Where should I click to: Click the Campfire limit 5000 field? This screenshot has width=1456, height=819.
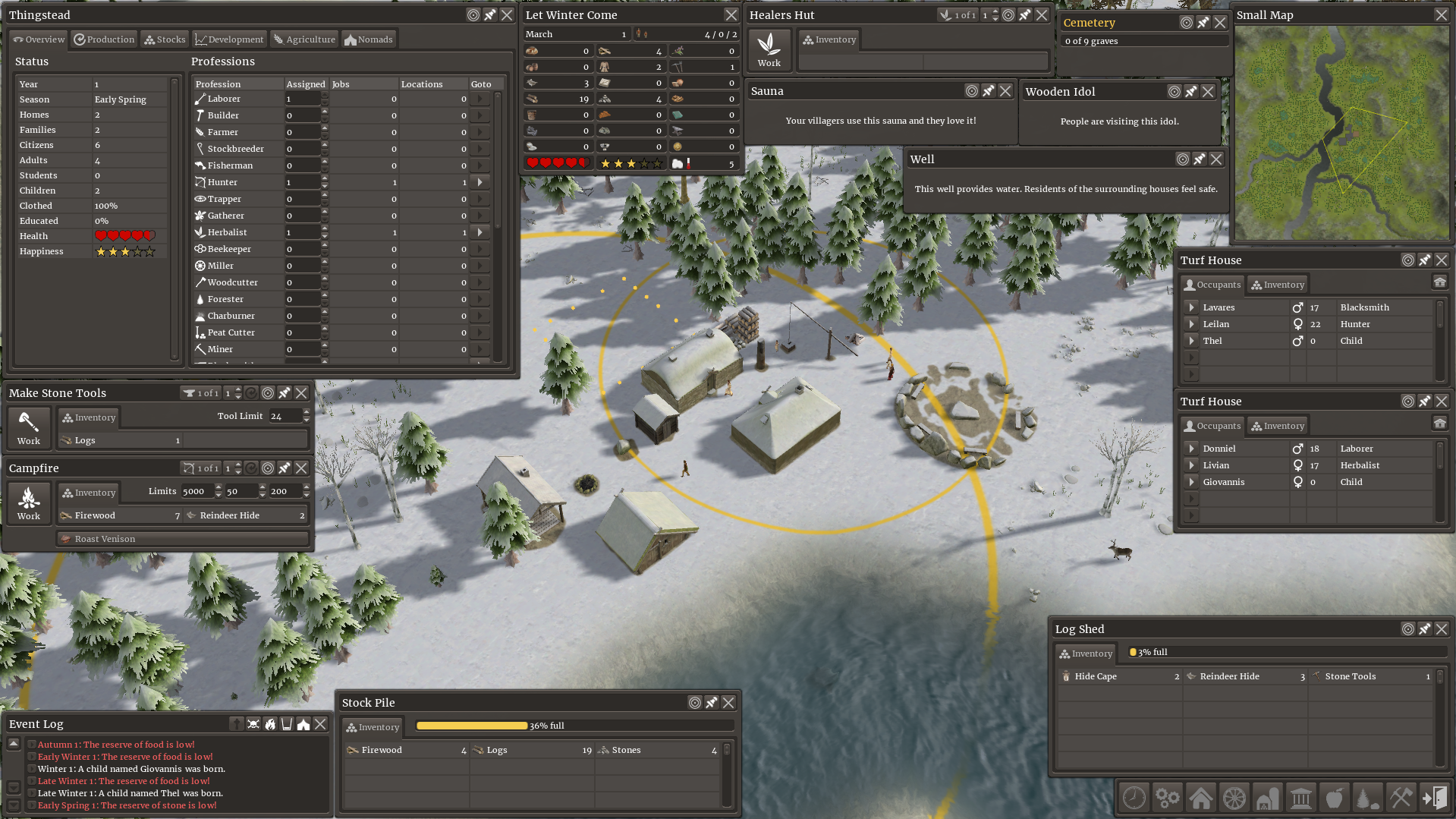point(197,491)
